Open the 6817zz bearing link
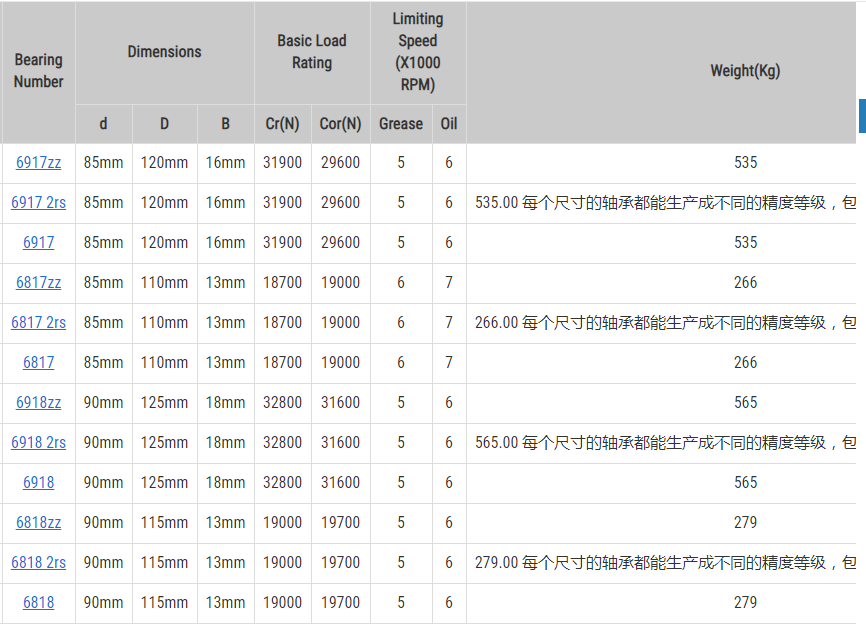 (x=38, y=283)
